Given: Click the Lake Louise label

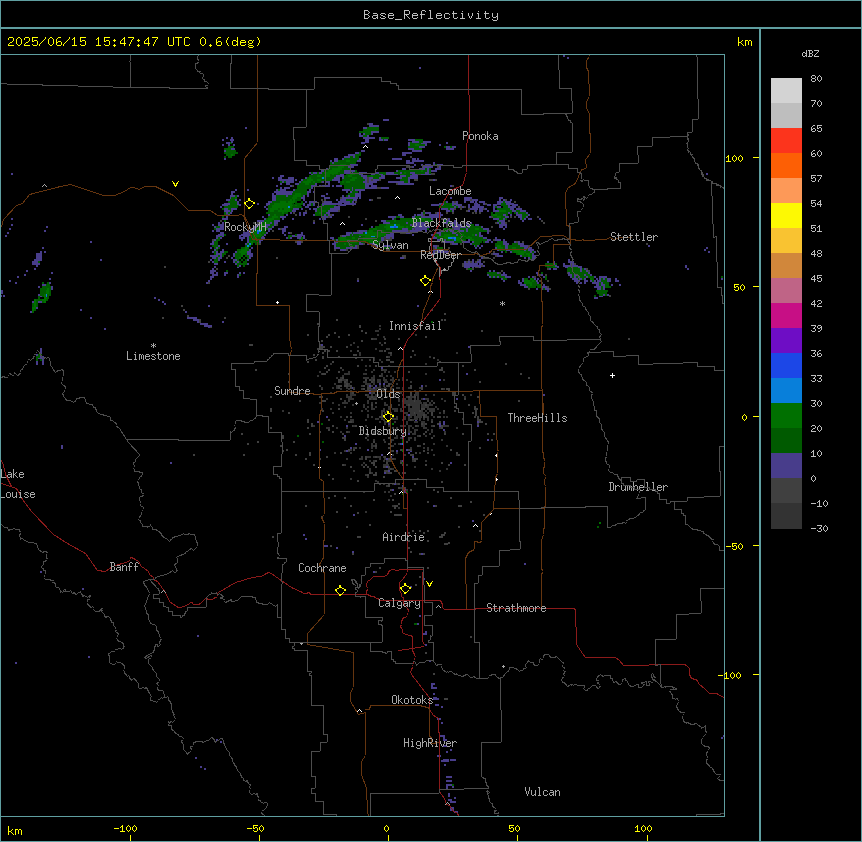Looking at the screenshot, I should (18, 484).
